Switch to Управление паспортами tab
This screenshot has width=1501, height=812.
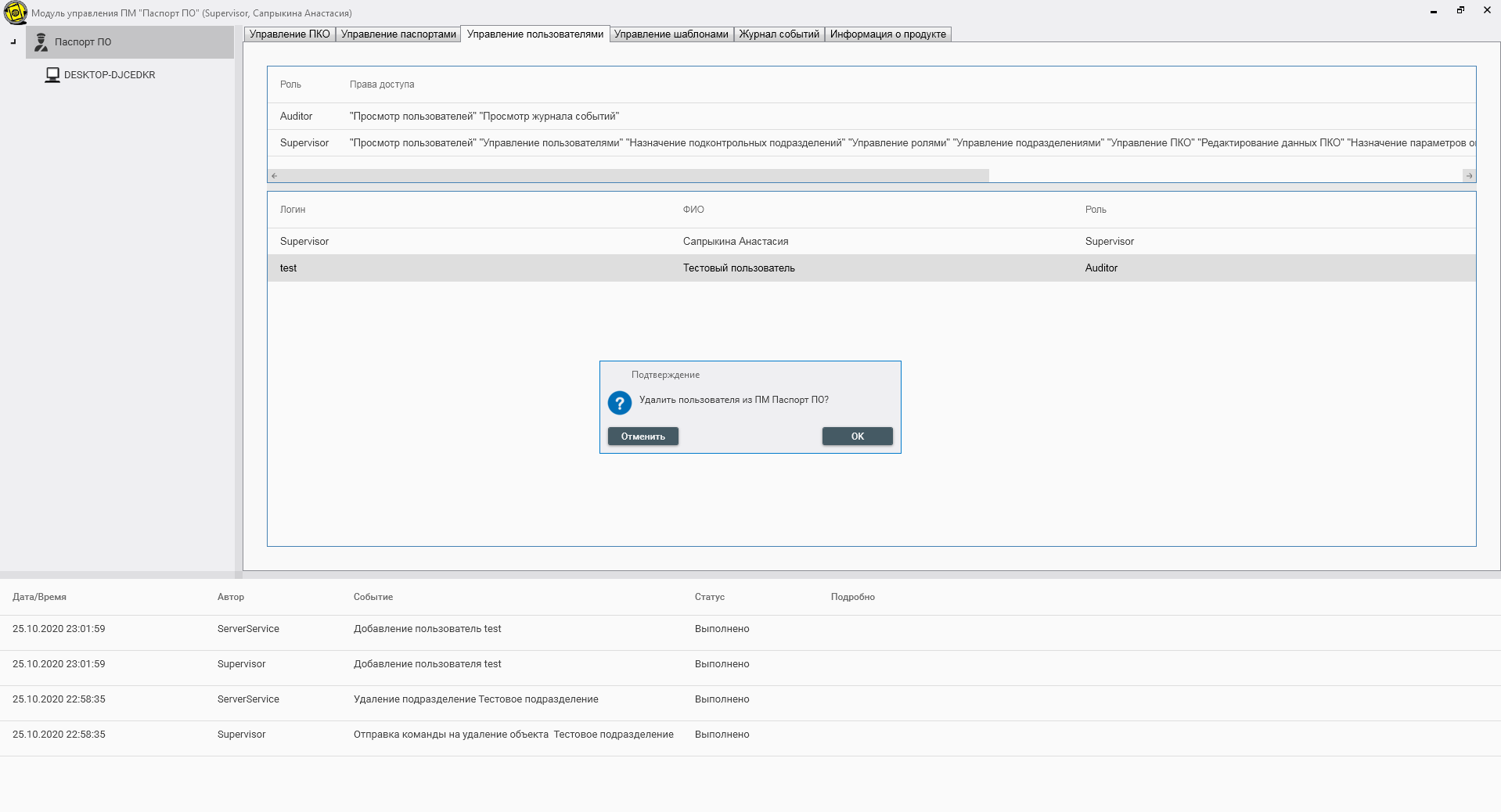[x=398, y=34]
